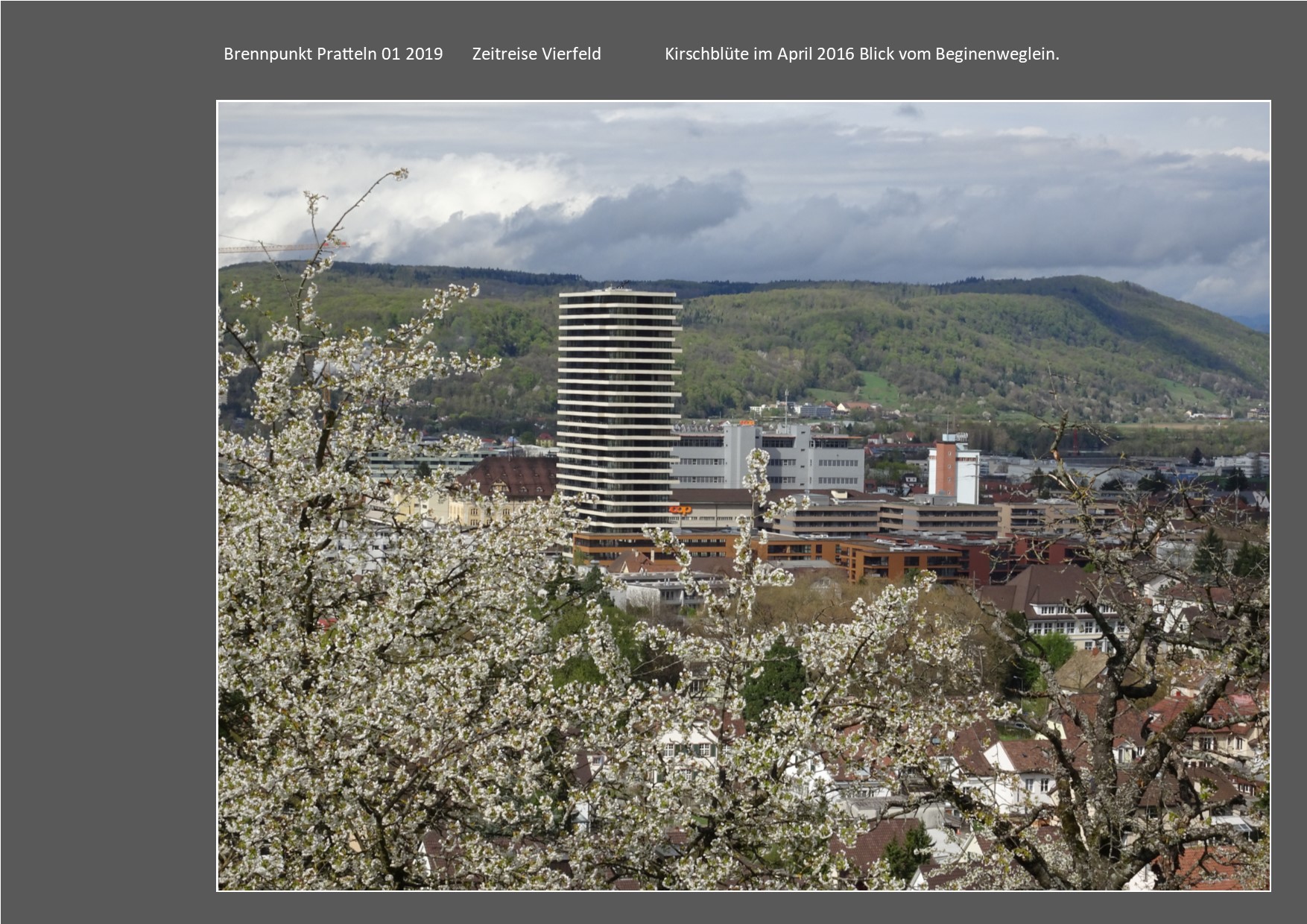
Task: Open the cherry blossom panorama photo
Action: pos(744,496)
